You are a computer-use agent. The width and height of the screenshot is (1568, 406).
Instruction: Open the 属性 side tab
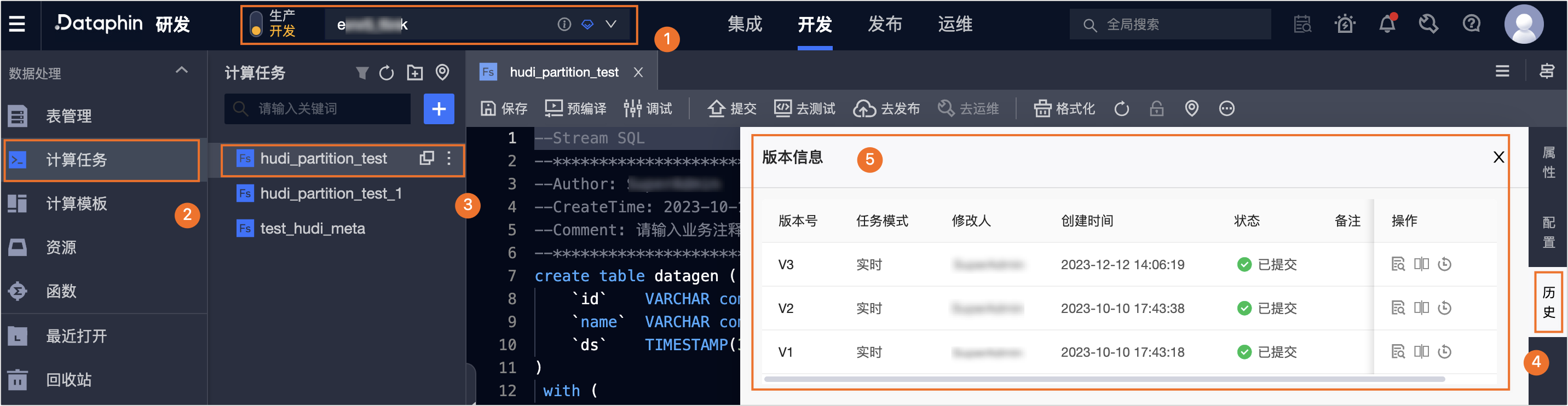(1548, 163)
